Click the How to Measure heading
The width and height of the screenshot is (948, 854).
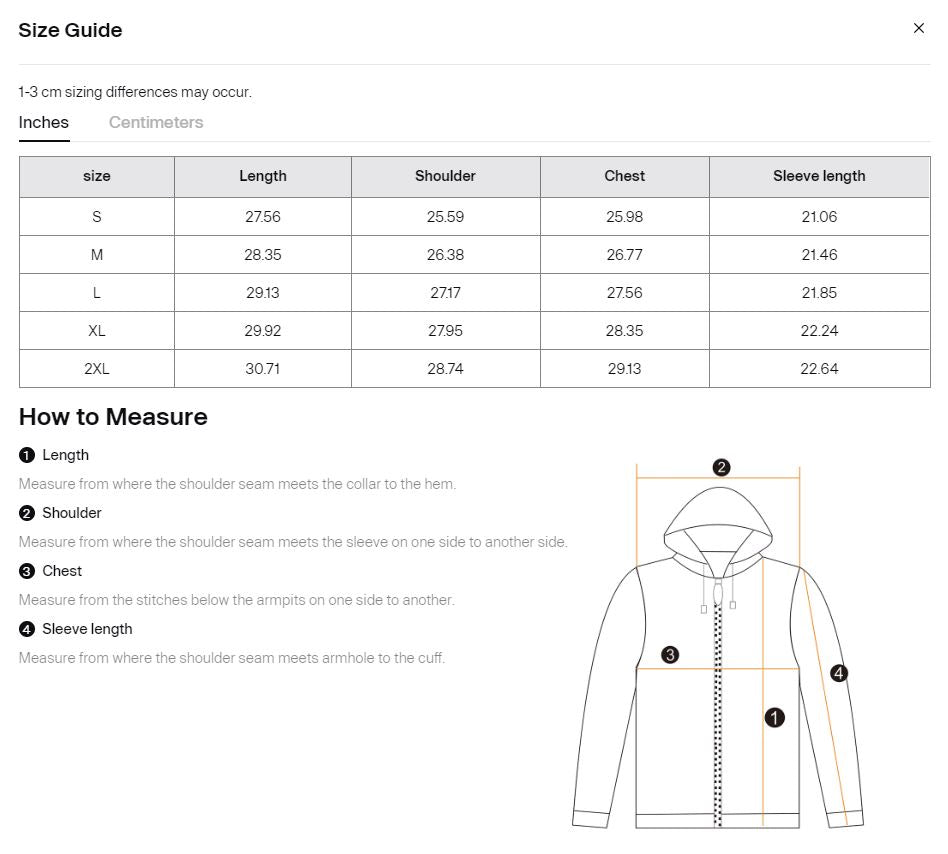tap(113, 417)
